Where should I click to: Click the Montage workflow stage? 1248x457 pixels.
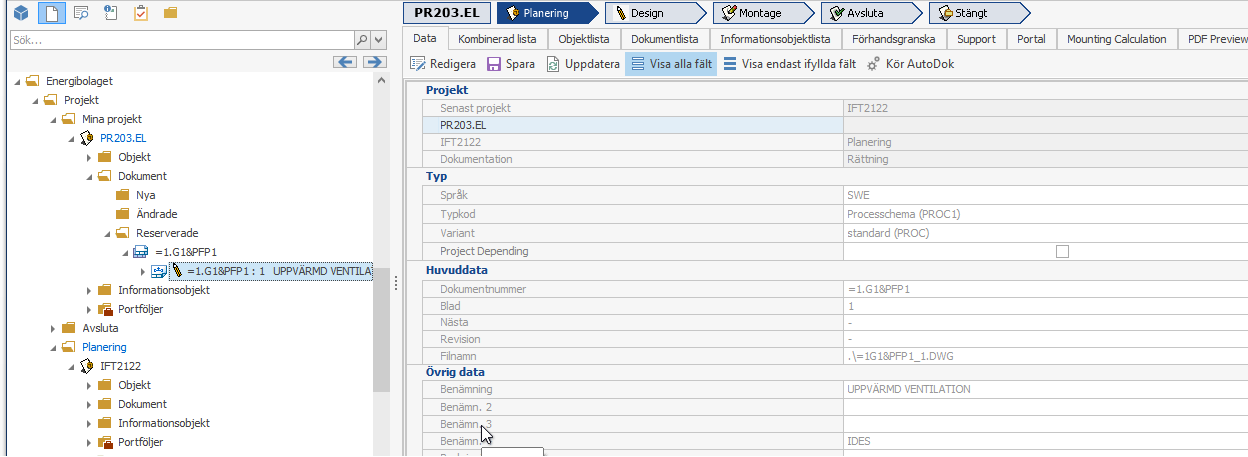pyautogui.click(x=762, y=13)
